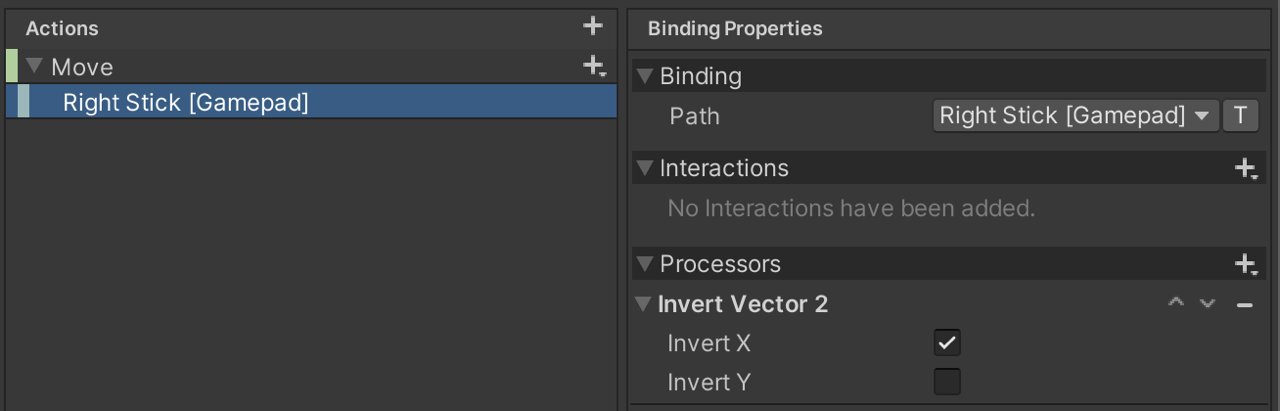The height and width of the screenshot is (411, 1280).
Task: Collapse the Processors section foldout
Action: [645, 264]
